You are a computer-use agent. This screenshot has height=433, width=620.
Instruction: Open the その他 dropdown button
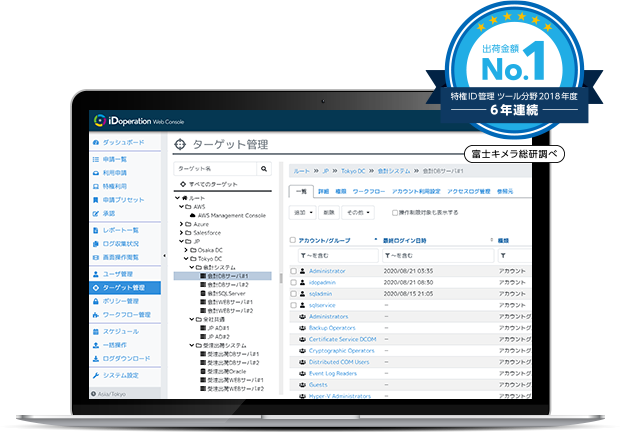point(358,213)
